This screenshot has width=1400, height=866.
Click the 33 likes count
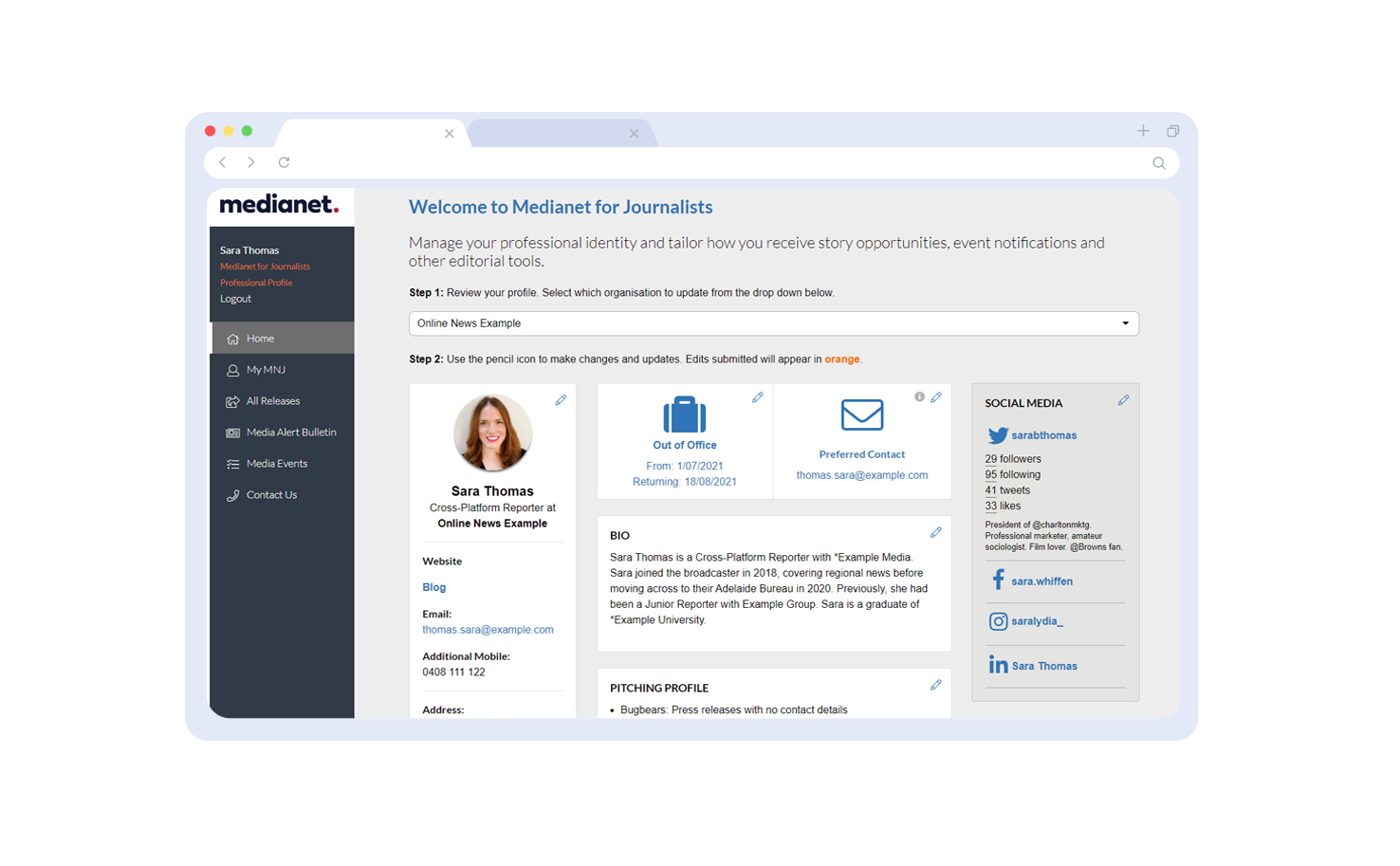[x=1003, y=507]
